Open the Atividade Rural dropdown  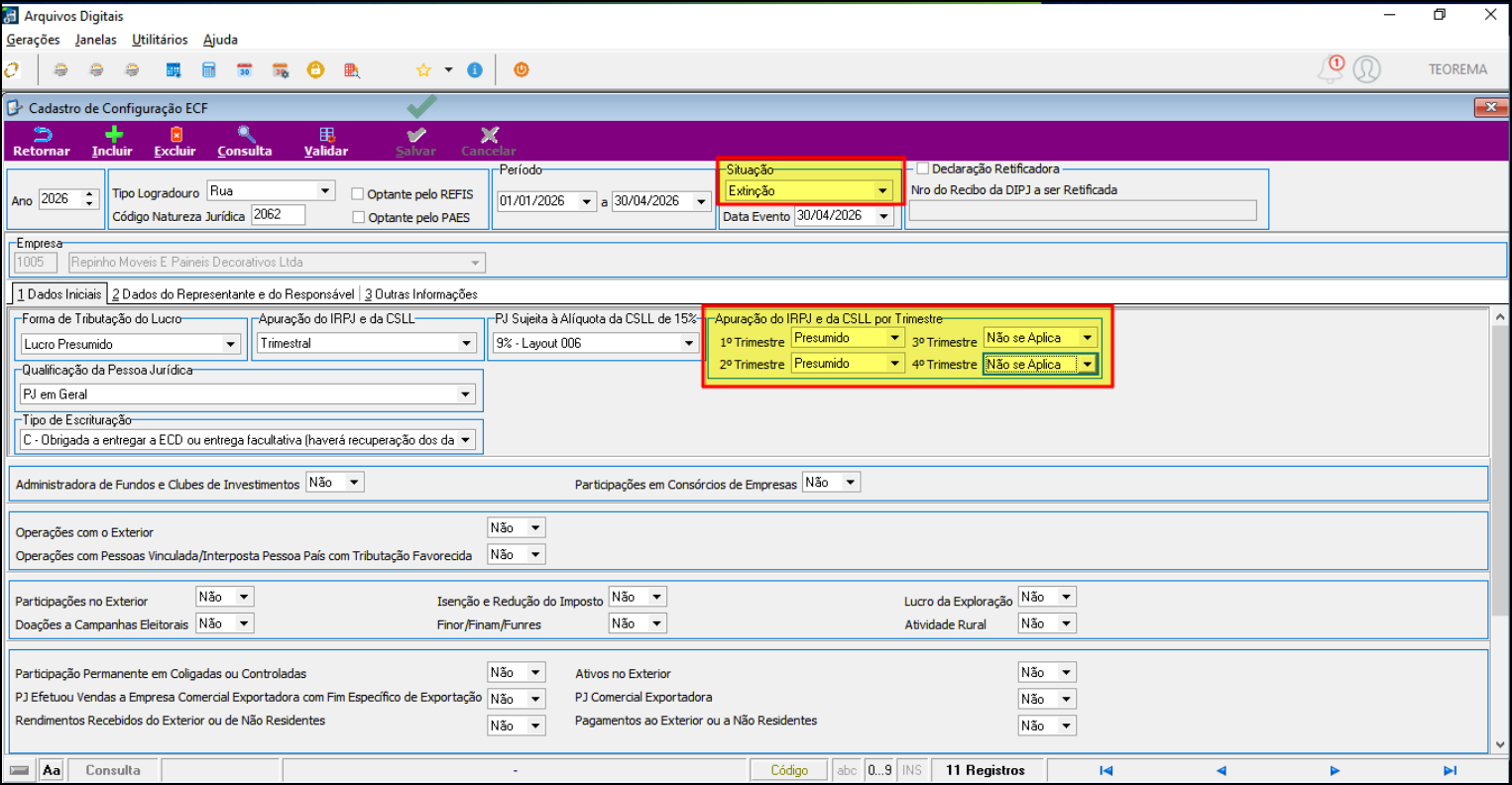coord(1067,623)
